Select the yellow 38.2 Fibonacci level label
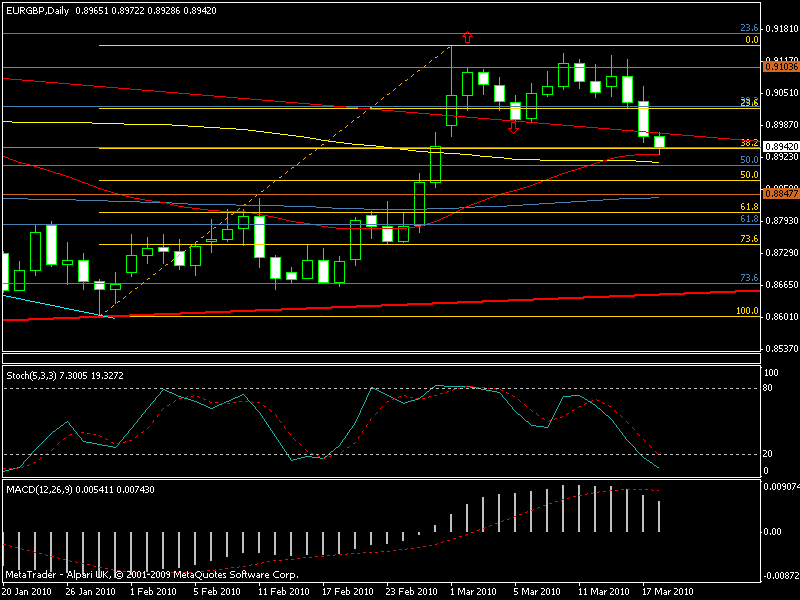The width and height of the screenshot is (800, 600). [x=748, y=143]
